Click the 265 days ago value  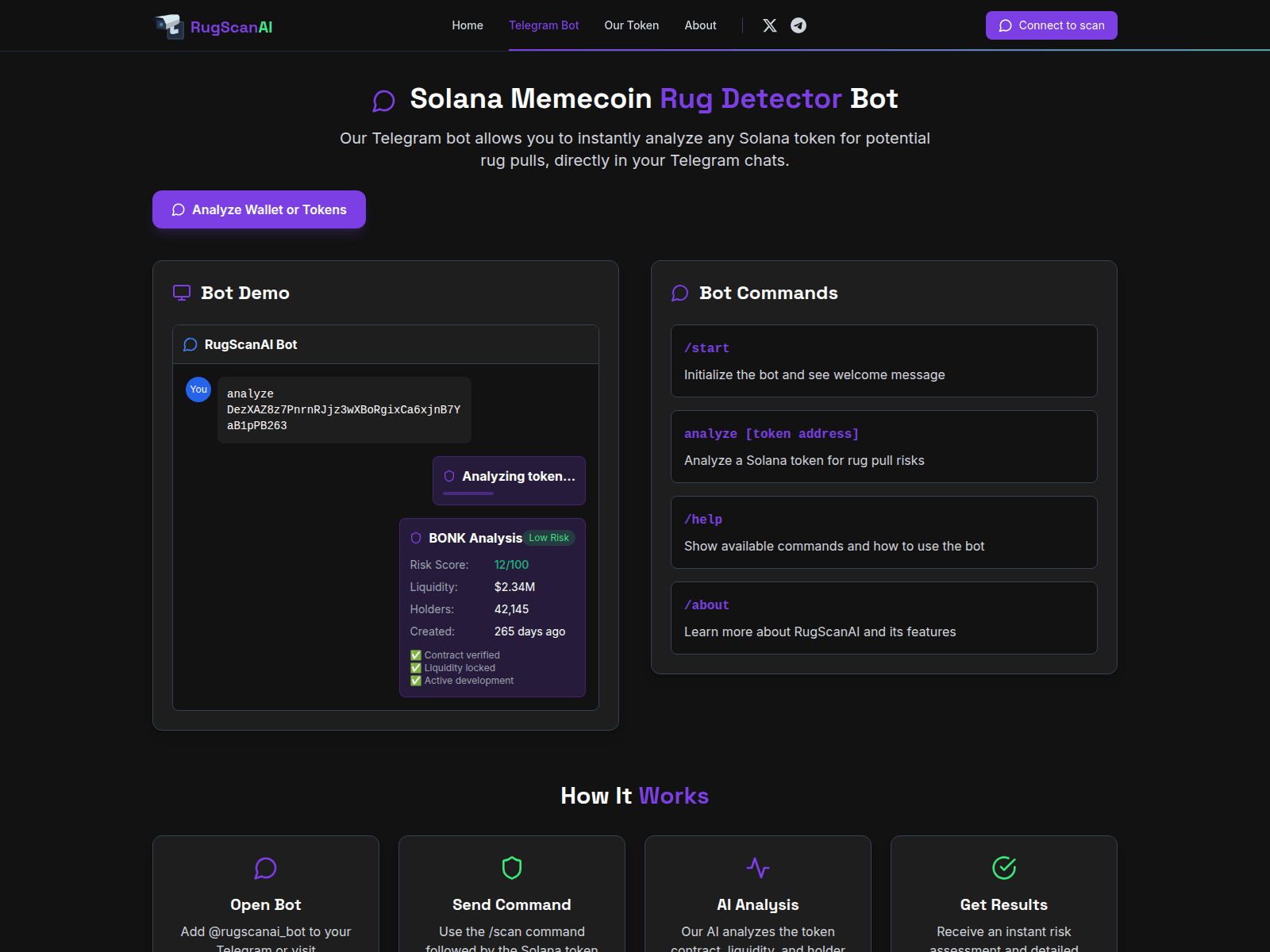(529, 631)
